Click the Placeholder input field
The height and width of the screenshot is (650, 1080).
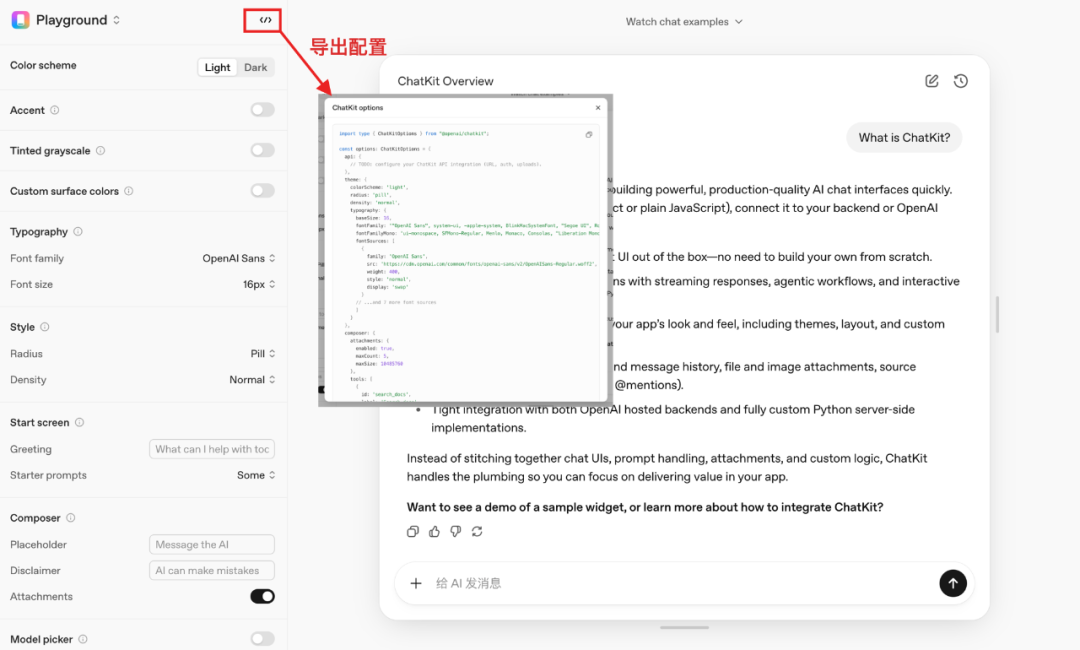tap(212, 545)
